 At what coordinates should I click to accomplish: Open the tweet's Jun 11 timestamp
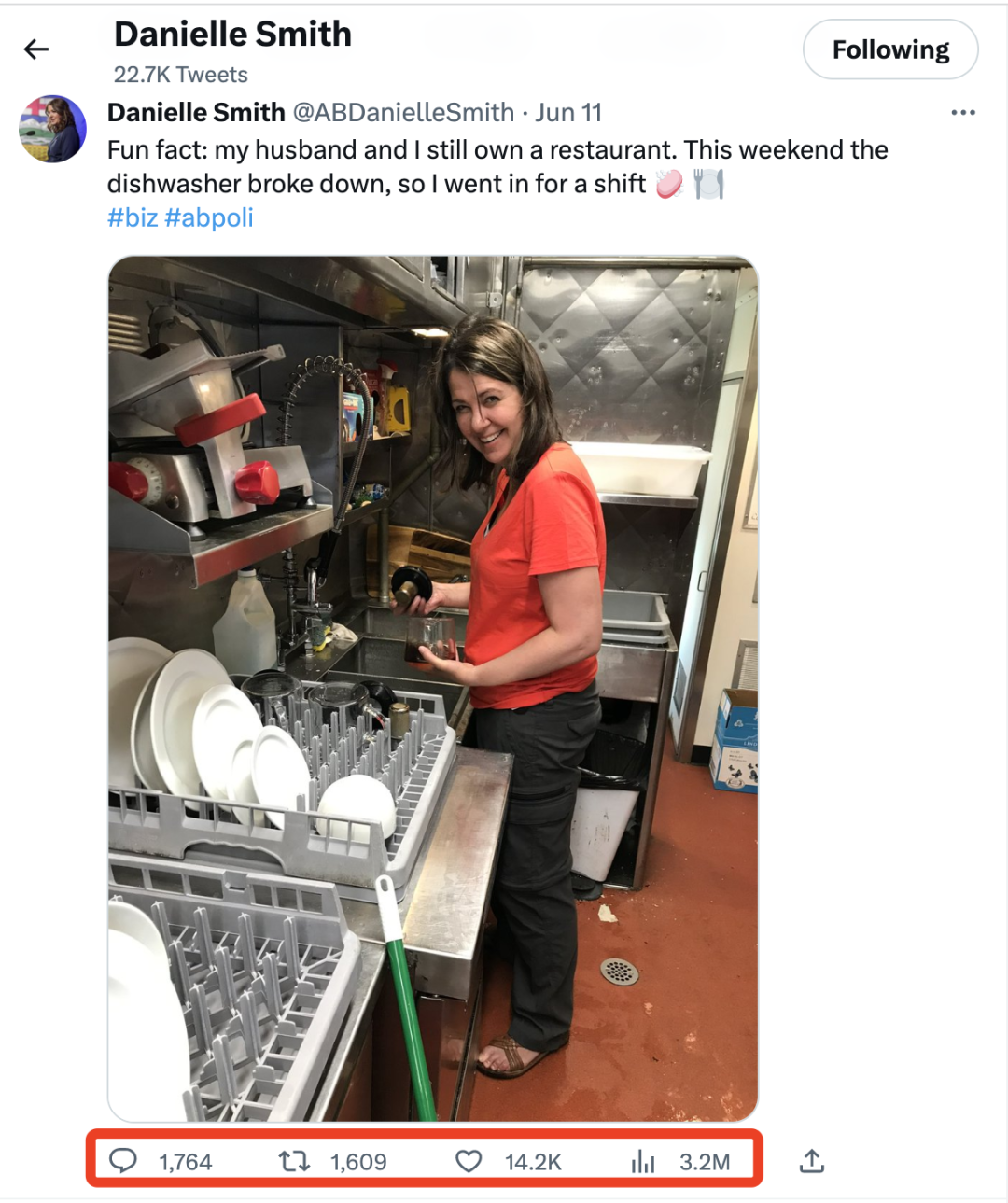(x=568, y=113)
